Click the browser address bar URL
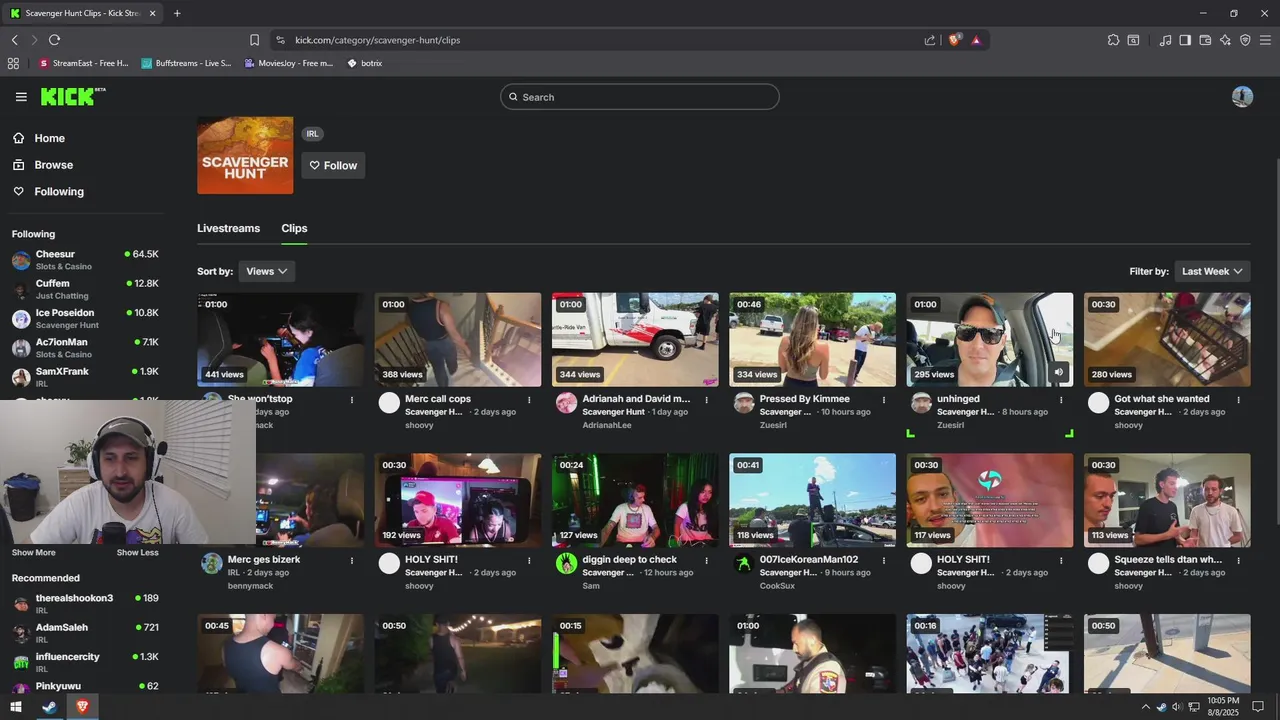 [378, 40]
